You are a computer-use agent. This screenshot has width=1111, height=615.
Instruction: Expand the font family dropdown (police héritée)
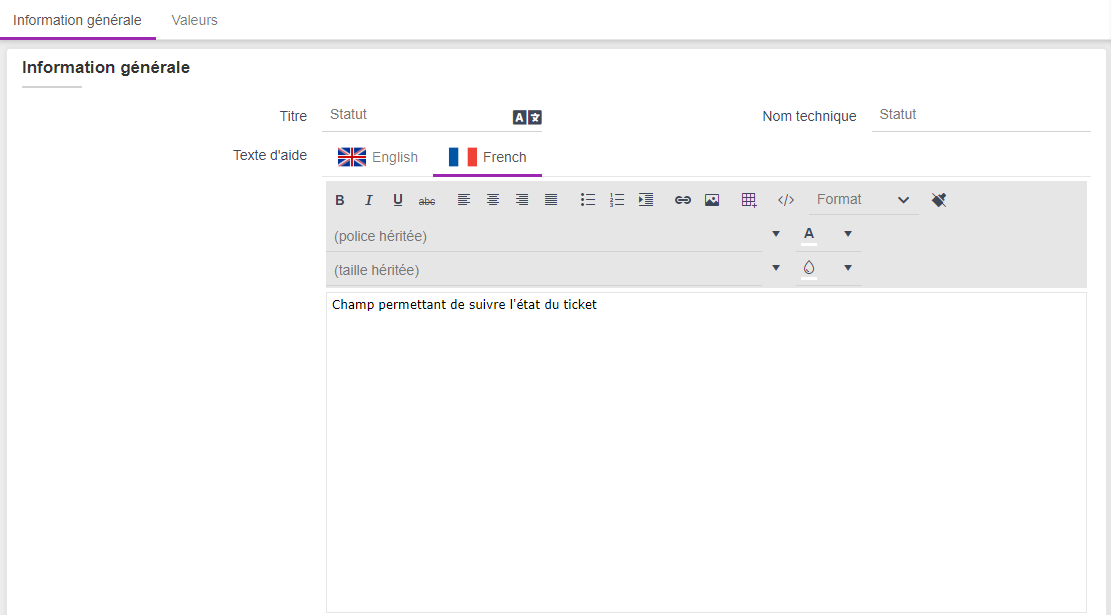(776, 235)
